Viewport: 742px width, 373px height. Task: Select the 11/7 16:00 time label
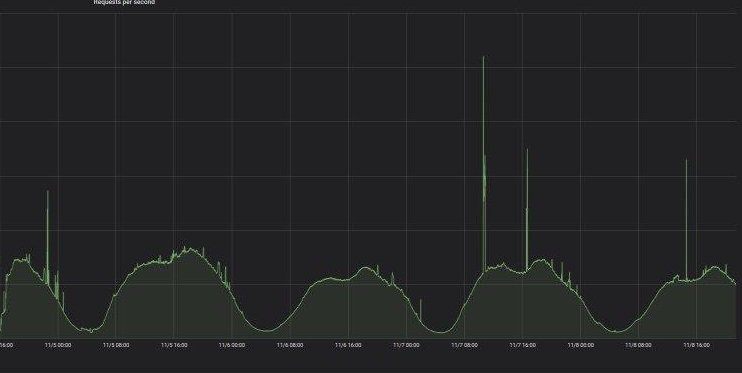click(x=522, y=346)
